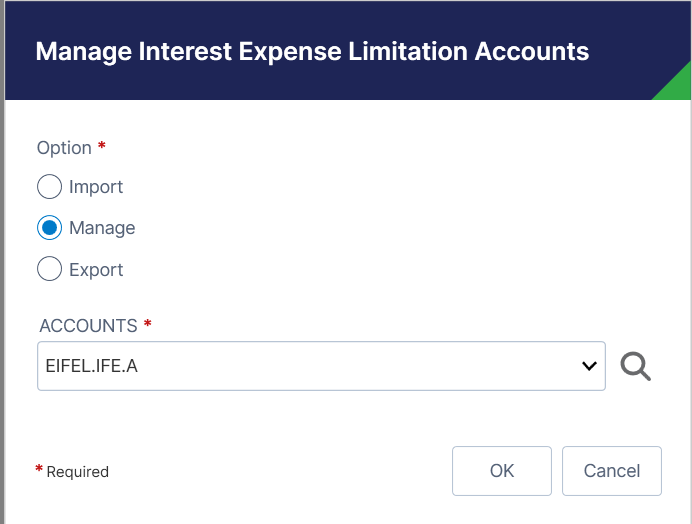Click the red asterisk next to Option
692x524 pixels.
point(101,147)
